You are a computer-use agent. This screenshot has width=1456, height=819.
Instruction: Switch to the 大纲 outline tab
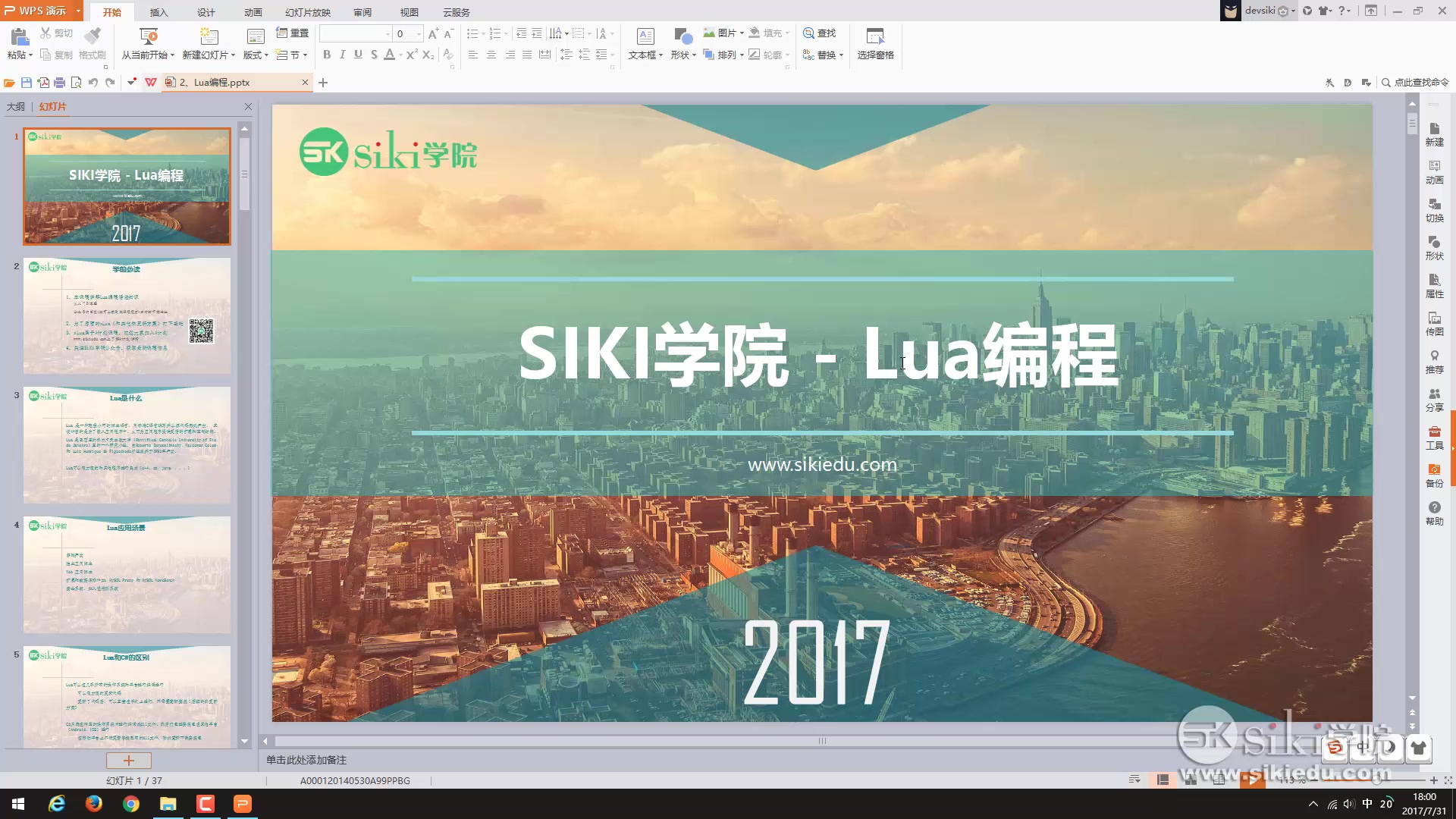click(15, 107)
